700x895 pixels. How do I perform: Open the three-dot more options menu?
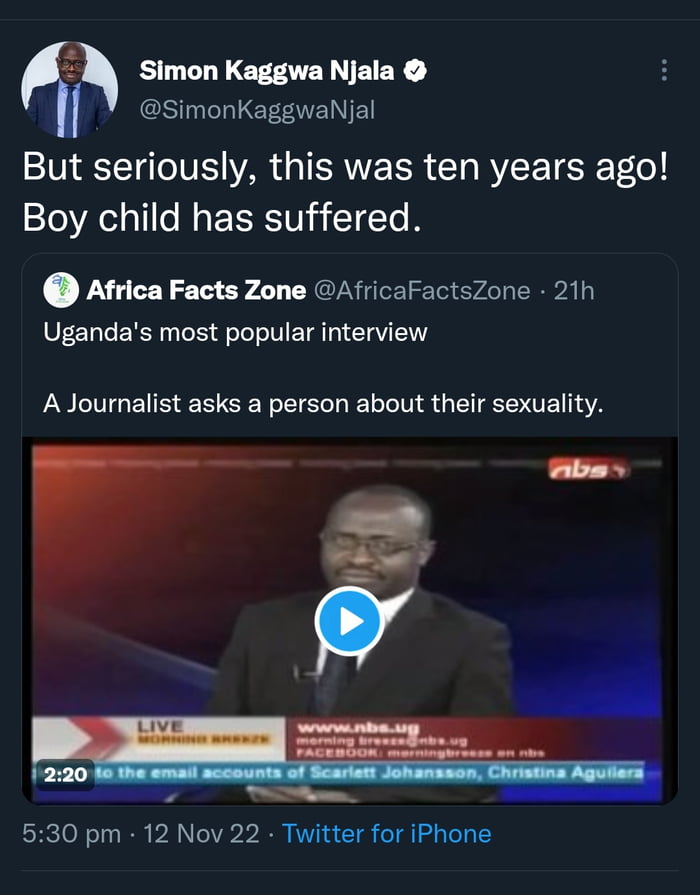pos(663,71)
